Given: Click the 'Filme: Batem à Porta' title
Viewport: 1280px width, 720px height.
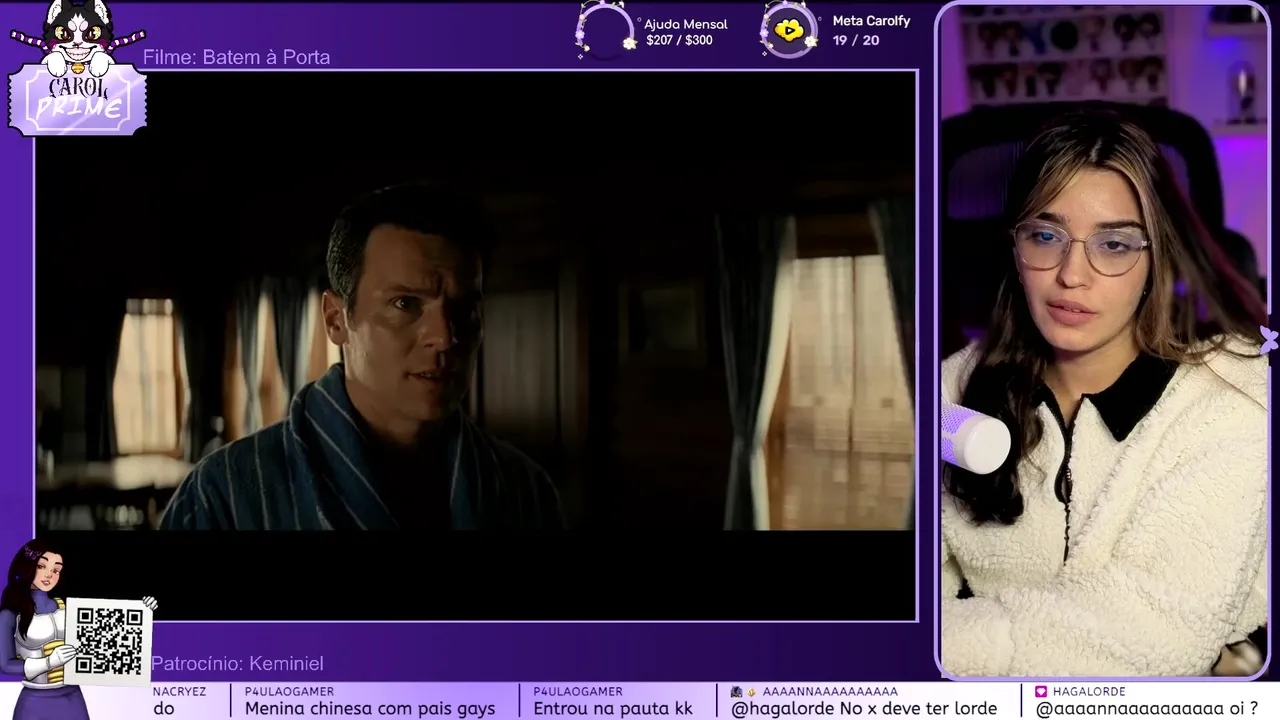Looking at the screenshot, I should coord(236,57).
